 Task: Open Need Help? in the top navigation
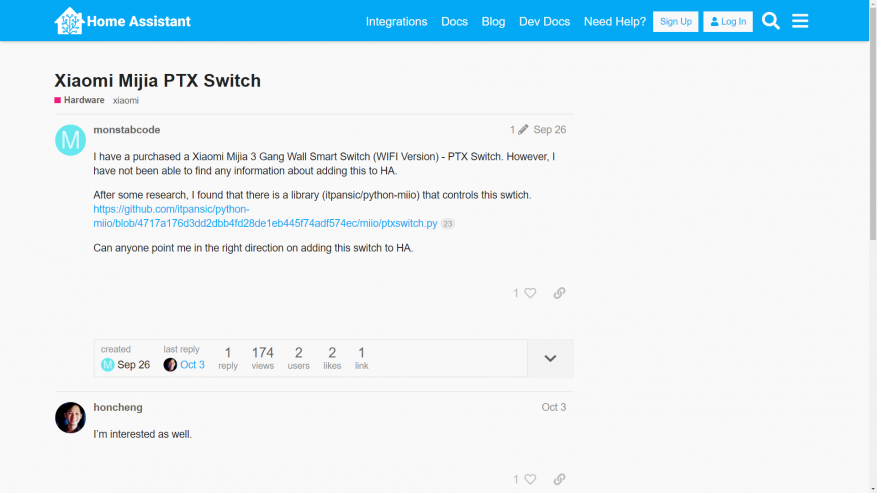[615, 21]
